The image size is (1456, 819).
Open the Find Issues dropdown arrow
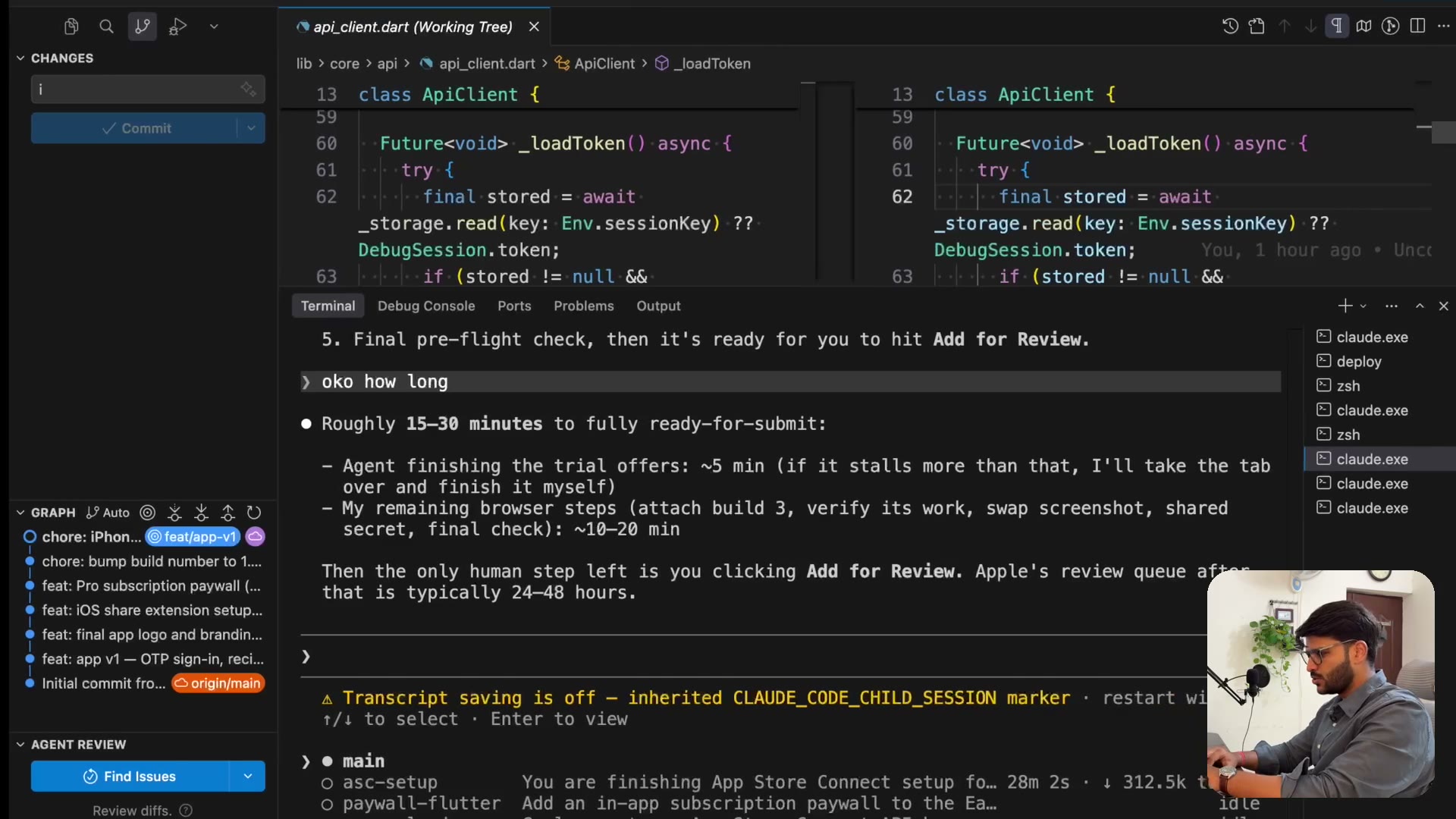pyautogui.click(x=248, y=777)
